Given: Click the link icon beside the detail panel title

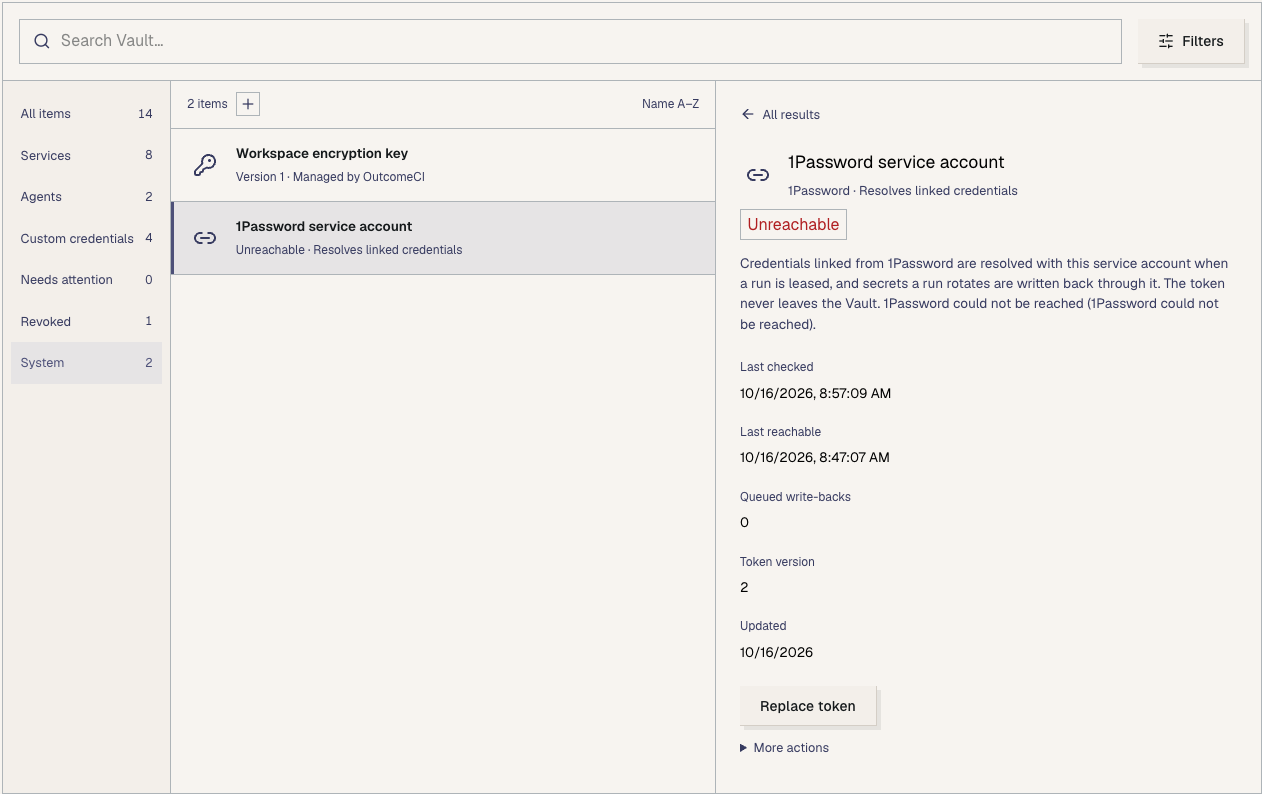Looking at the screenshot, I should [x=758, y=175].
